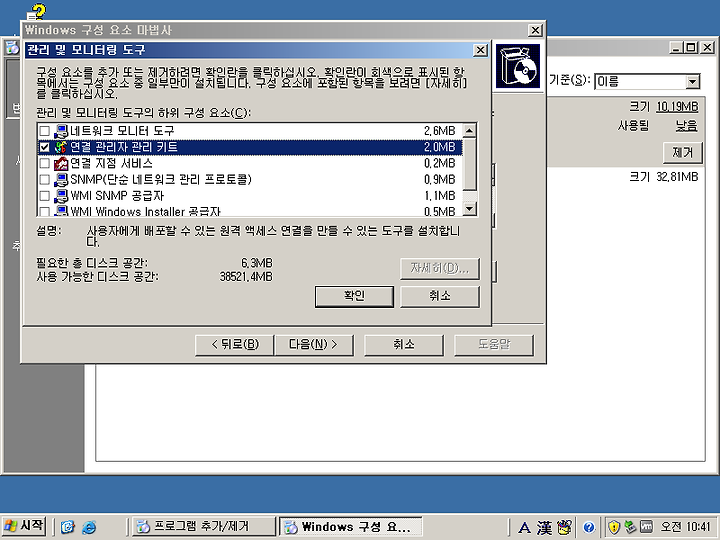
Task: Select the WMI SNMP 공급자 row text
Action: point(117,196)
